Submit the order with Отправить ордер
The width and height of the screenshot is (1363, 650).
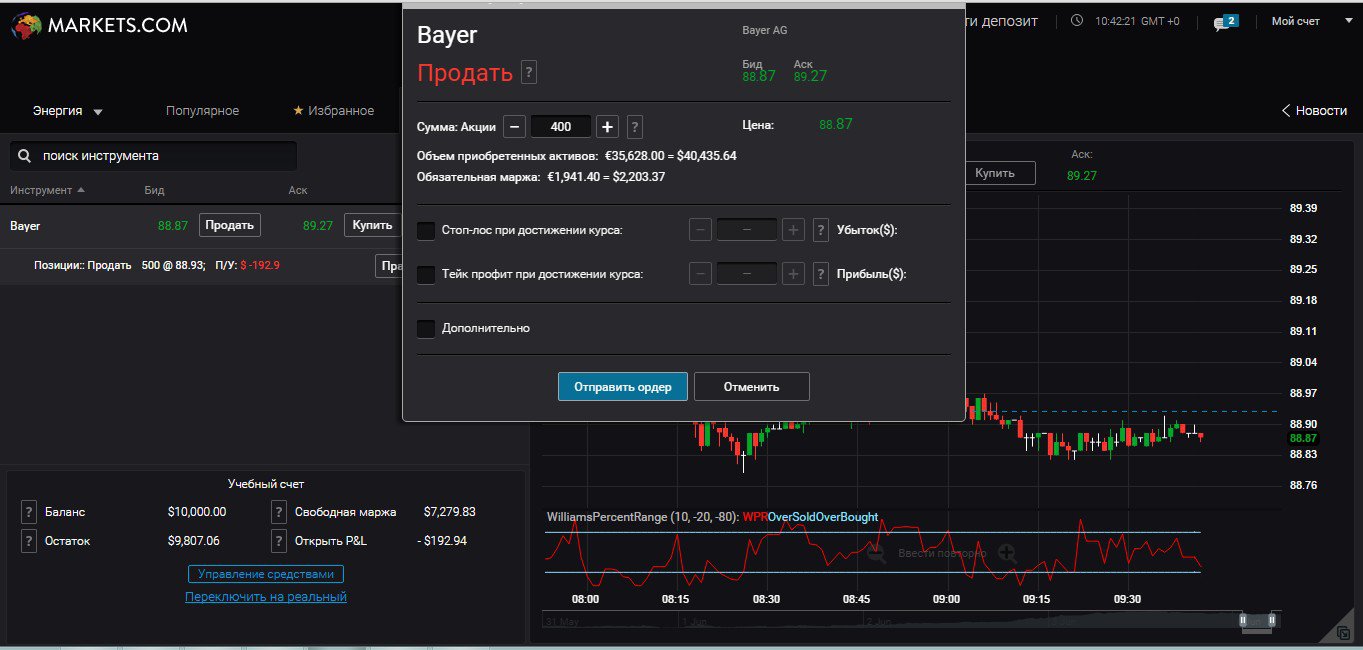[622, 386]
